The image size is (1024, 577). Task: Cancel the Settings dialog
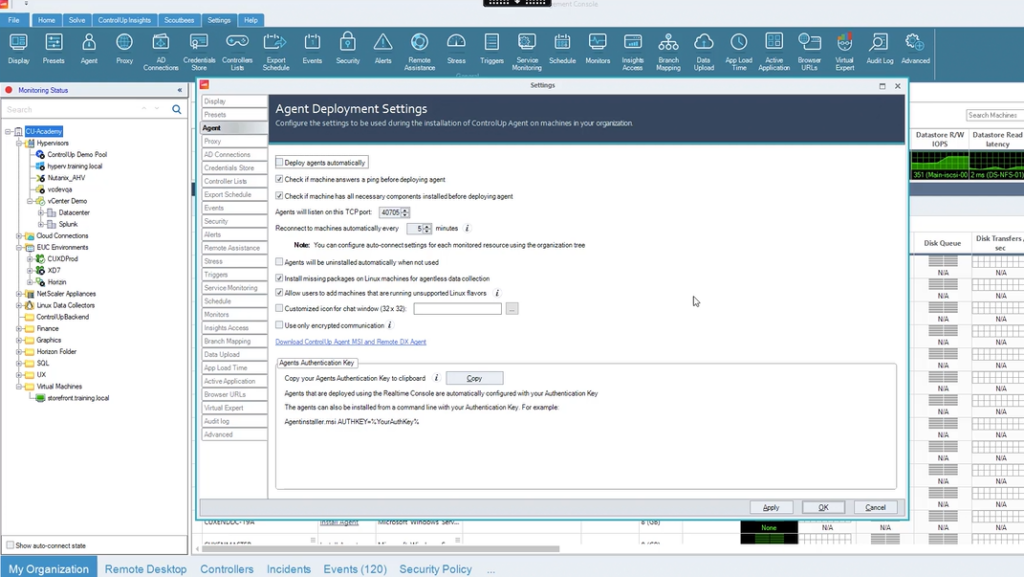tap(875, 507)
